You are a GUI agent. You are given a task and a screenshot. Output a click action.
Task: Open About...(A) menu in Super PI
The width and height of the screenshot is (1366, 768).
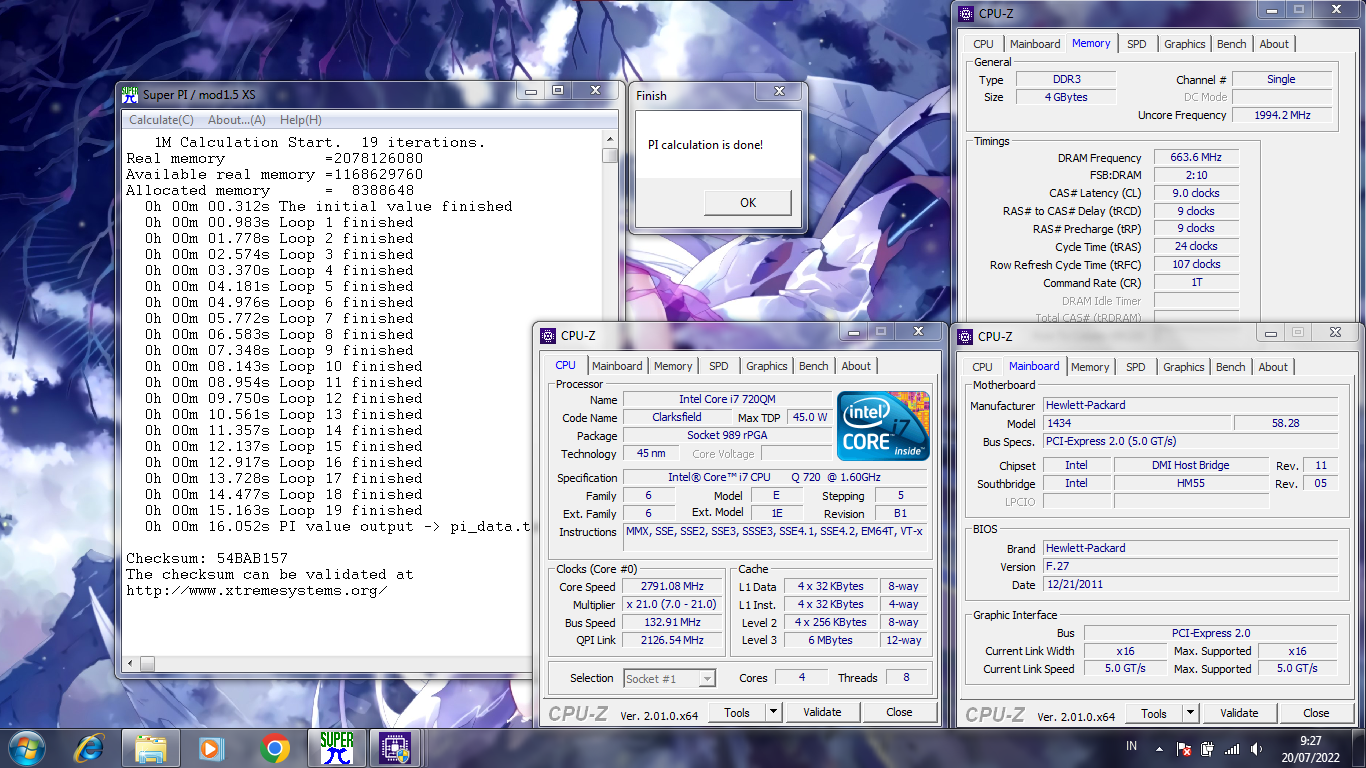coord(237,120)
